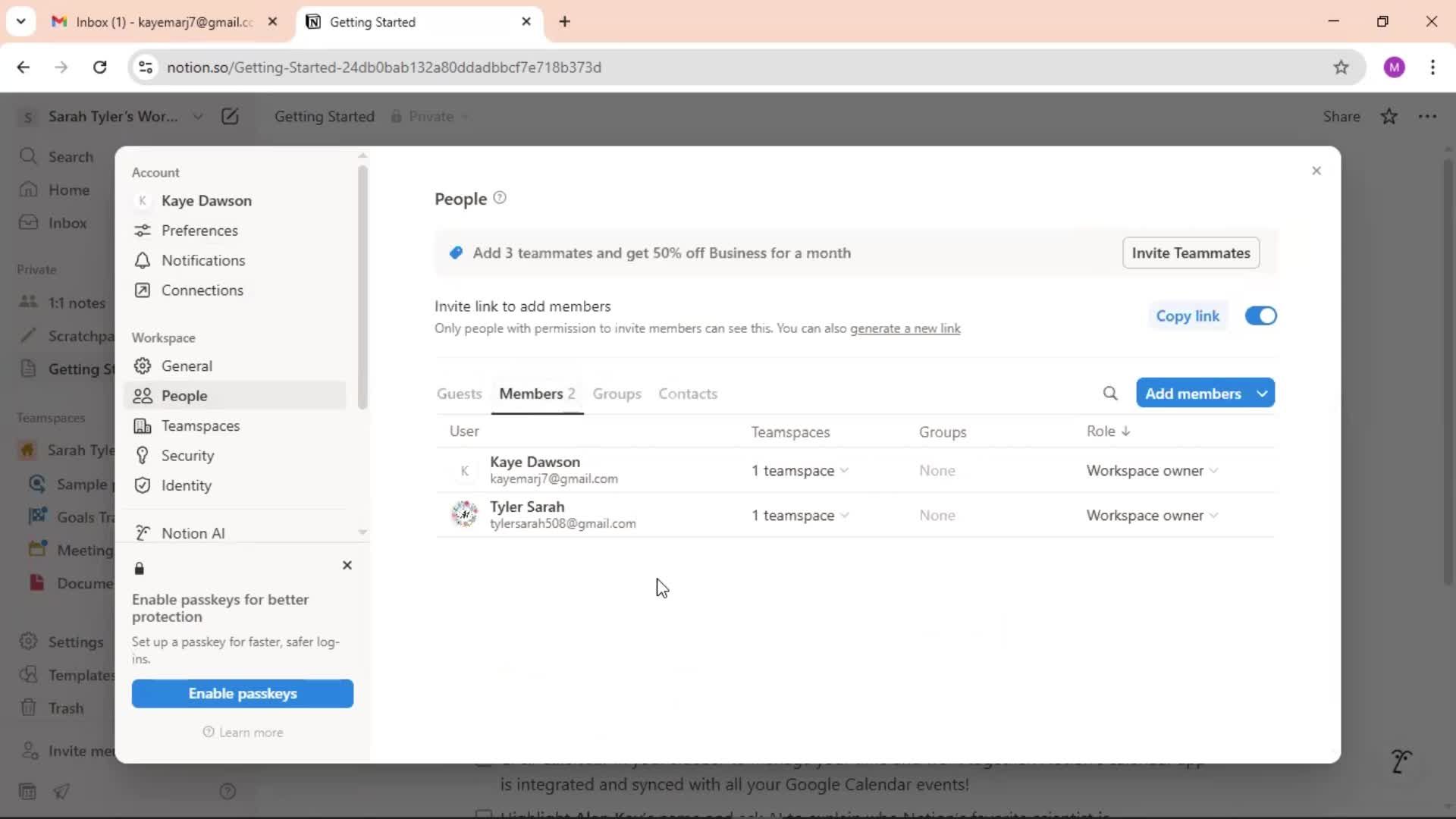
Task: Open Preferences in settings sidebar
Action: [234, 231]
